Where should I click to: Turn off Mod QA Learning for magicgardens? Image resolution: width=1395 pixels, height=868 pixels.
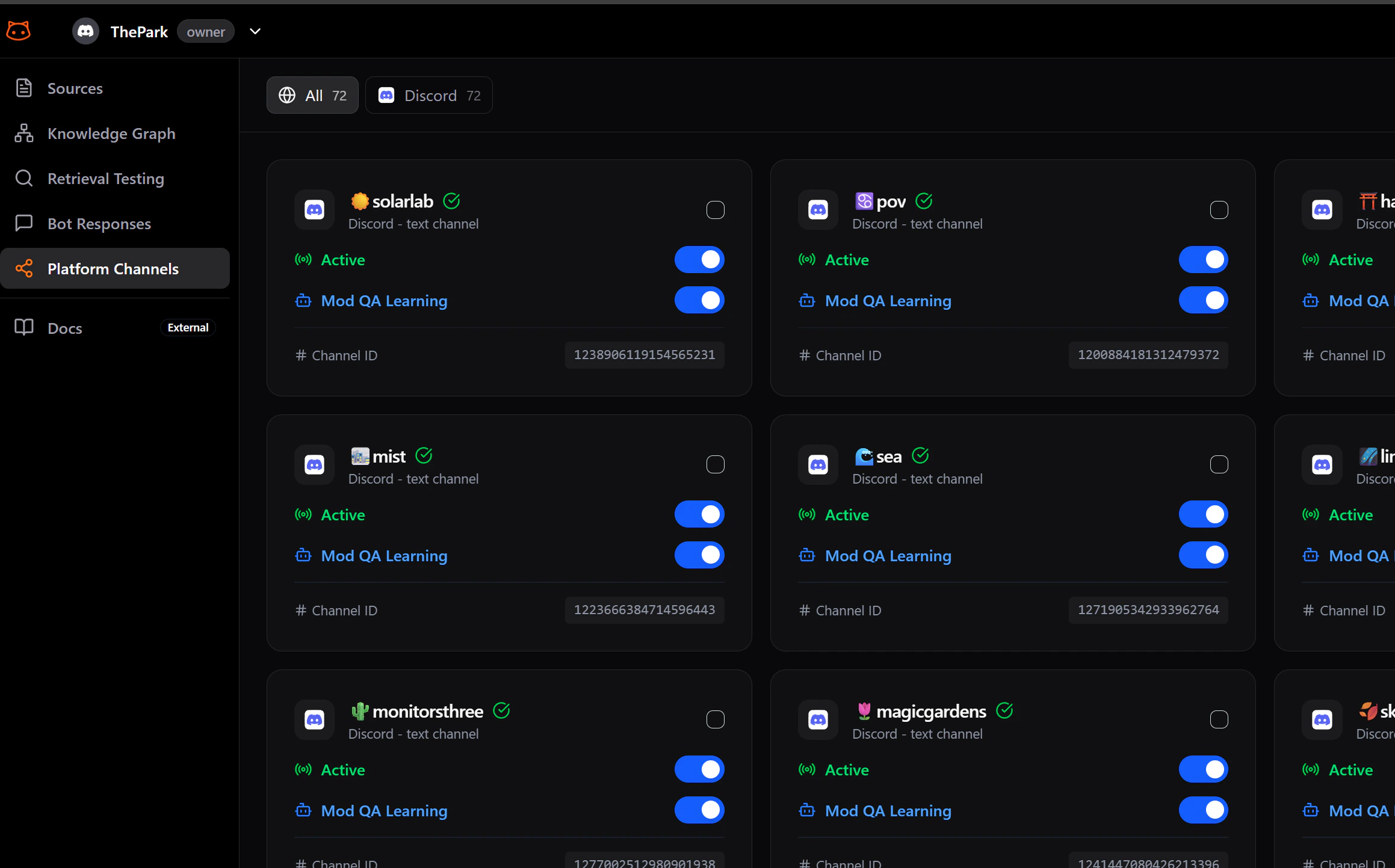pos(1202,810)
